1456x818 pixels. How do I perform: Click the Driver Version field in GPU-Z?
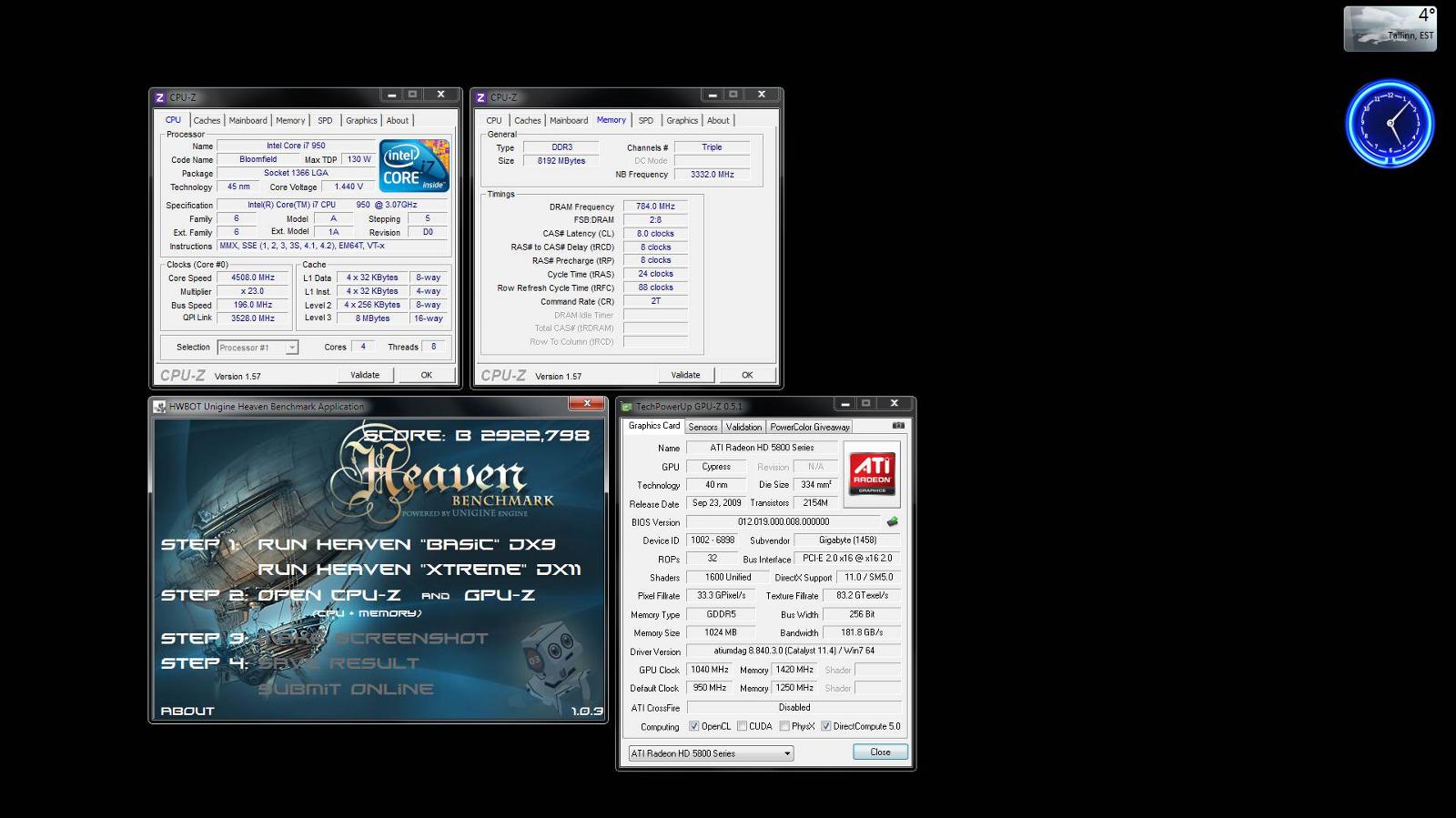coord(794,651)
